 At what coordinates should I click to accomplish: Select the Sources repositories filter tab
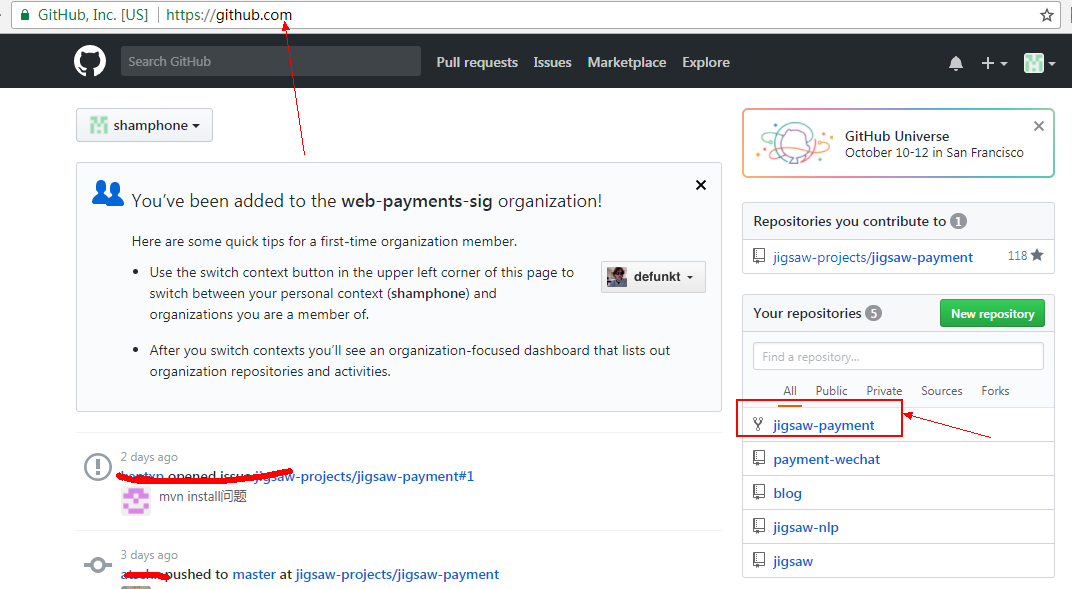(x=941, y=391)
